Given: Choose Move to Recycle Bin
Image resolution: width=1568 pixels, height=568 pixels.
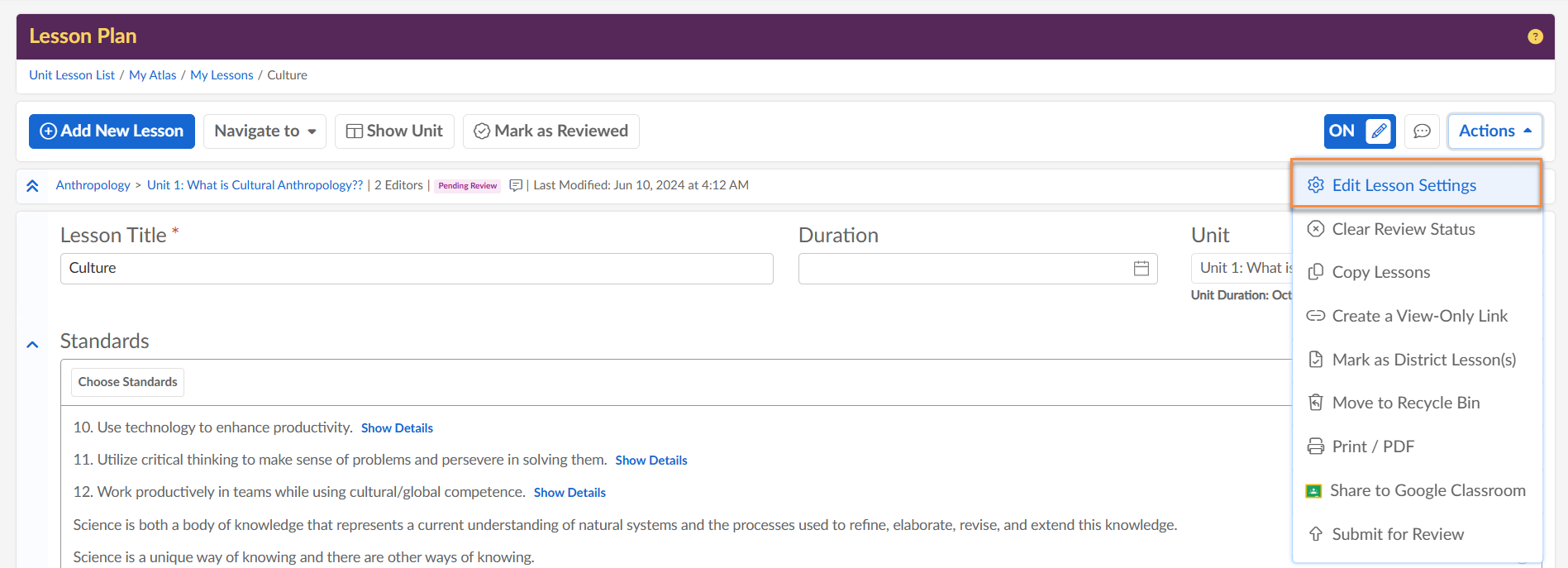Looking at the screenshot, I should point(1405,403).
